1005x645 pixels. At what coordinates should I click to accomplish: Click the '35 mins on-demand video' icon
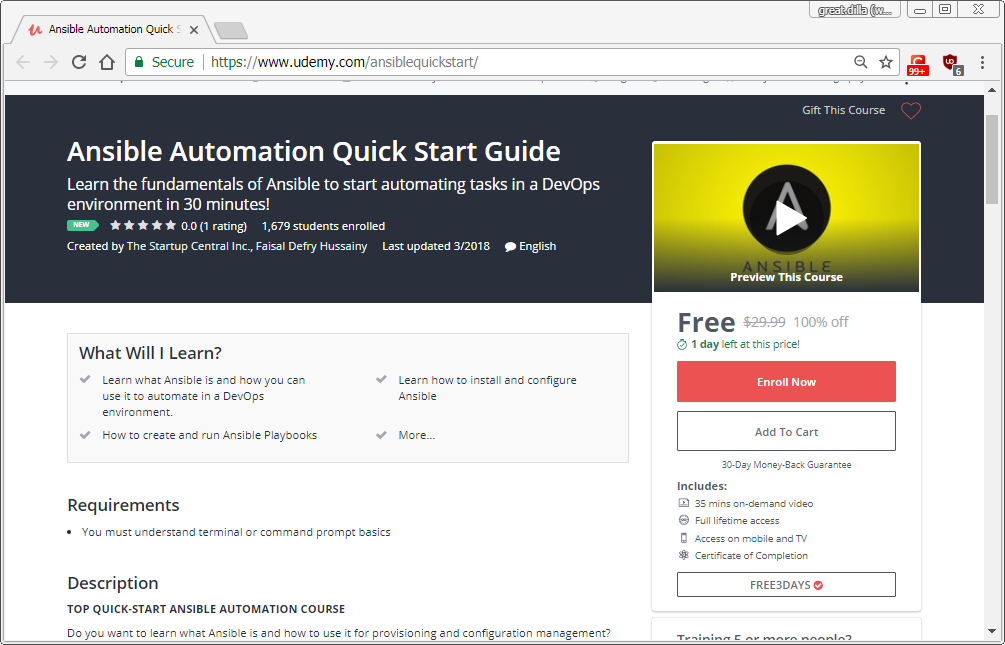point(684,503)
